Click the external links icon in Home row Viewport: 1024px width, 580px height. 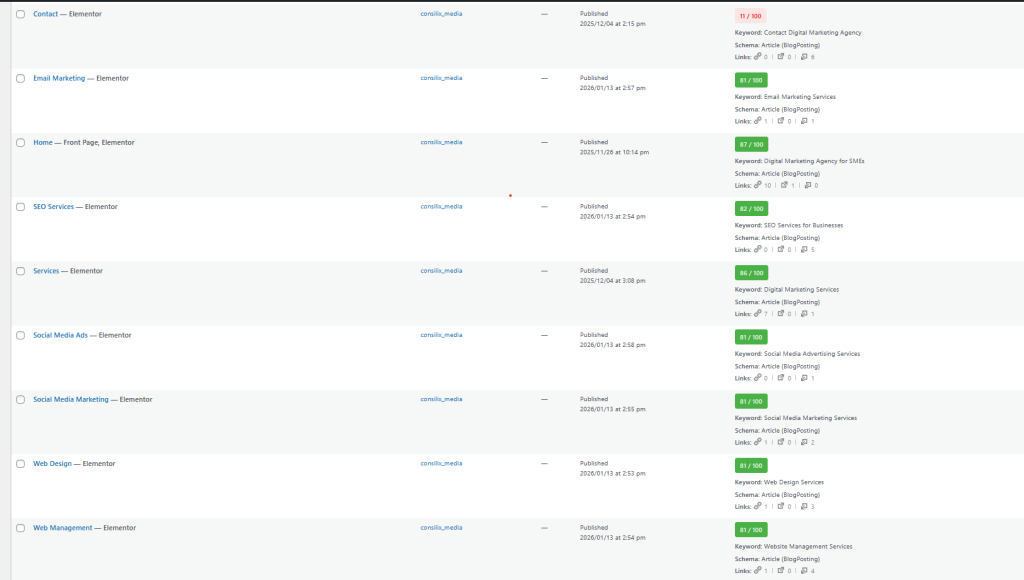(783, 185)
